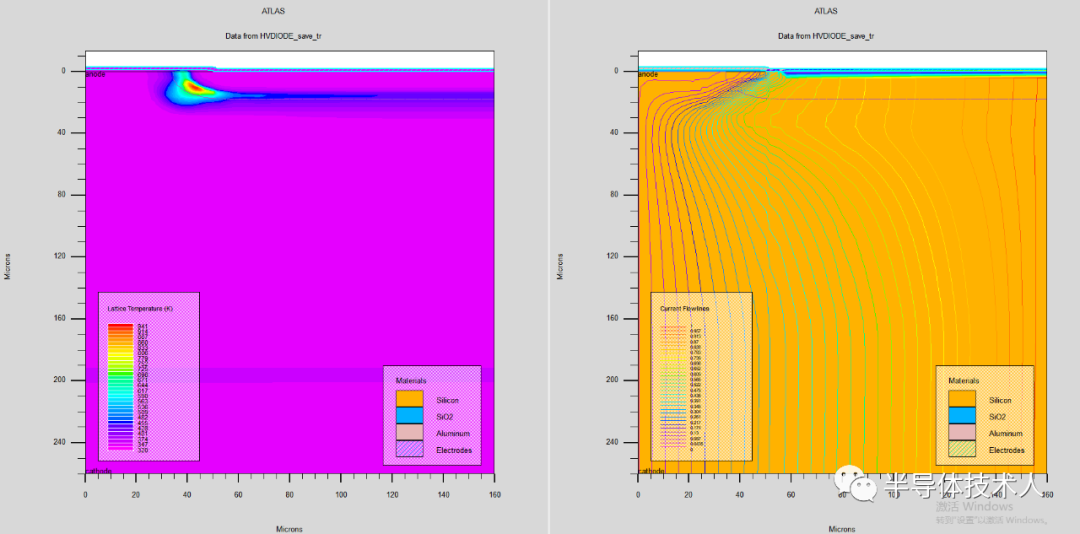The image size is (1080, 534).
Task: Click the 'Aluminum' label in left plot legend
Action: (453, 433)
